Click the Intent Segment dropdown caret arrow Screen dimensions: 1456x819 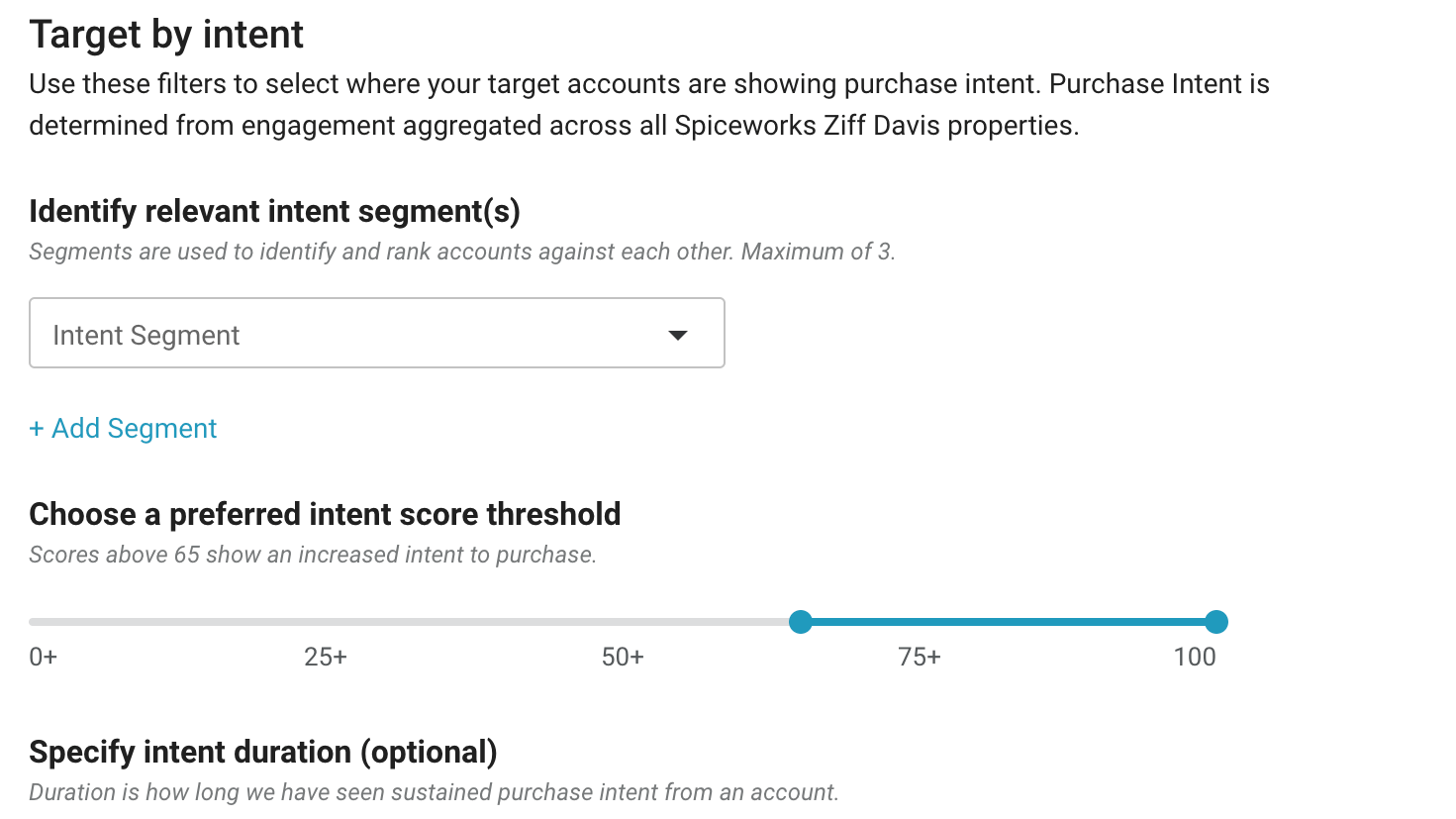(x=678, y=335)
